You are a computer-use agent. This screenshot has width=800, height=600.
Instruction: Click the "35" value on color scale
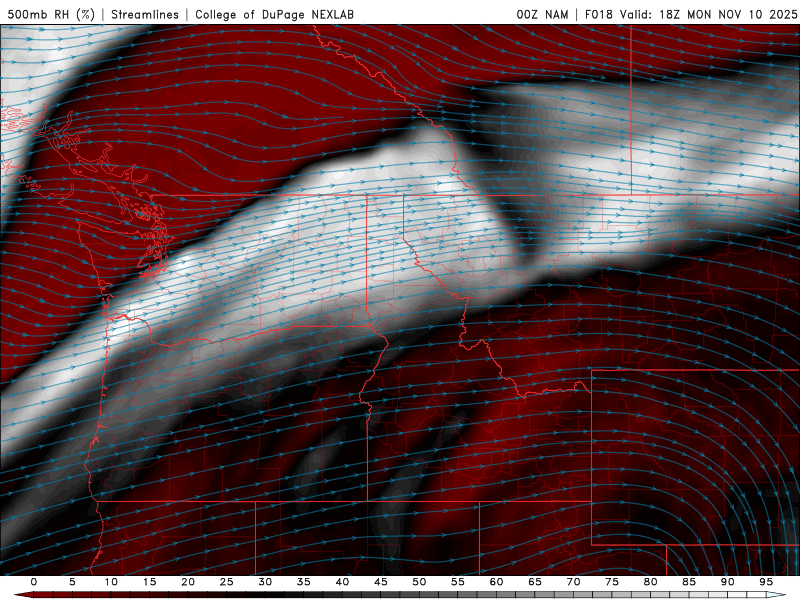click(304, 582)
